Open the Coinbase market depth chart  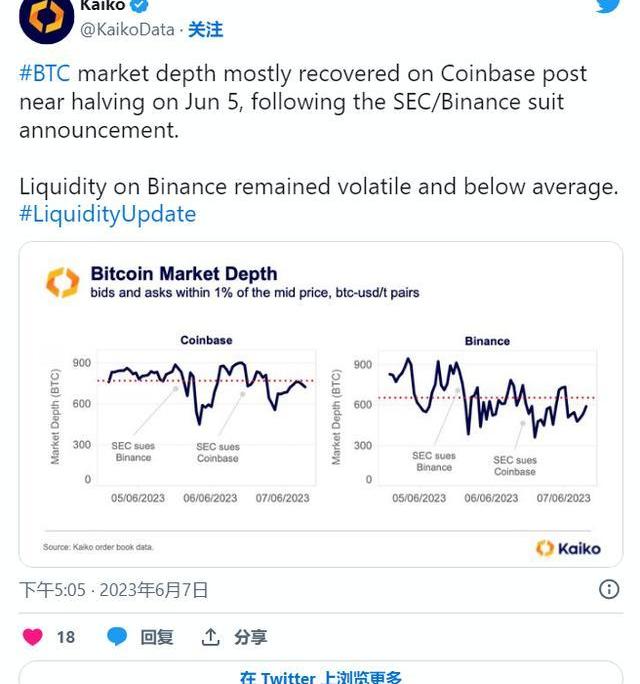[x=190, y=418]
